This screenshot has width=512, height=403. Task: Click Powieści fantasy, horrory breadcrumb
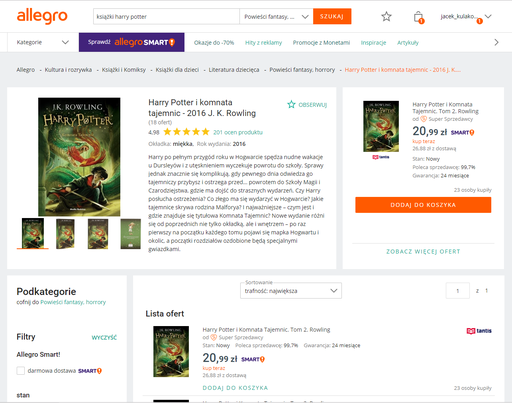pyautogui.click(x=302, y=70)
